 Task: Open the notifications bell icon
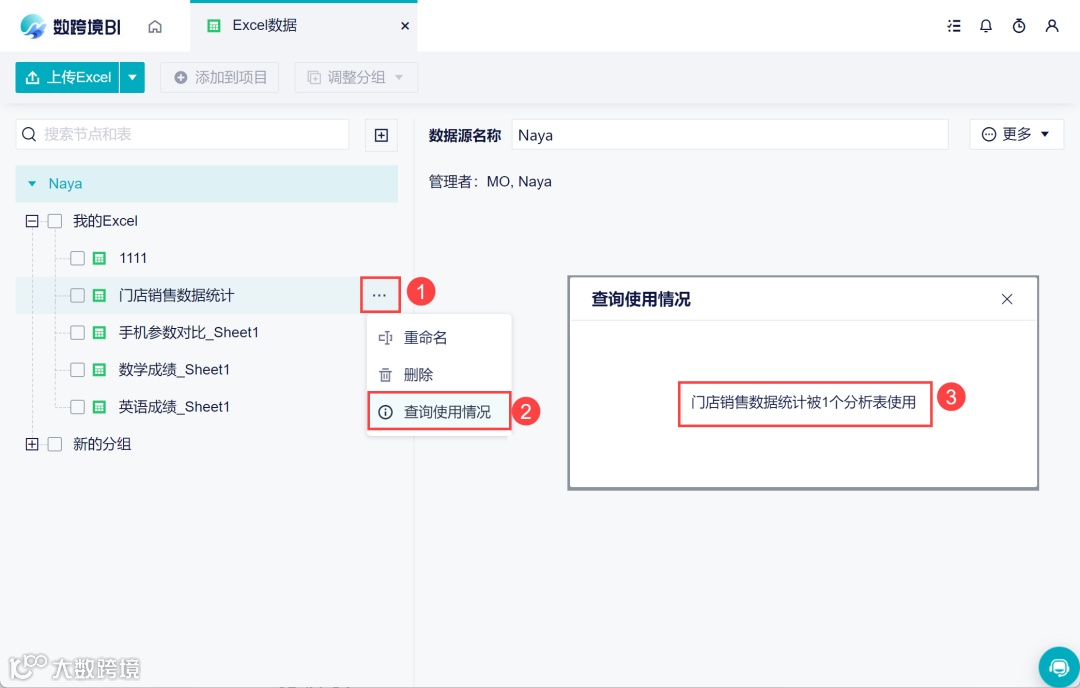986,26
